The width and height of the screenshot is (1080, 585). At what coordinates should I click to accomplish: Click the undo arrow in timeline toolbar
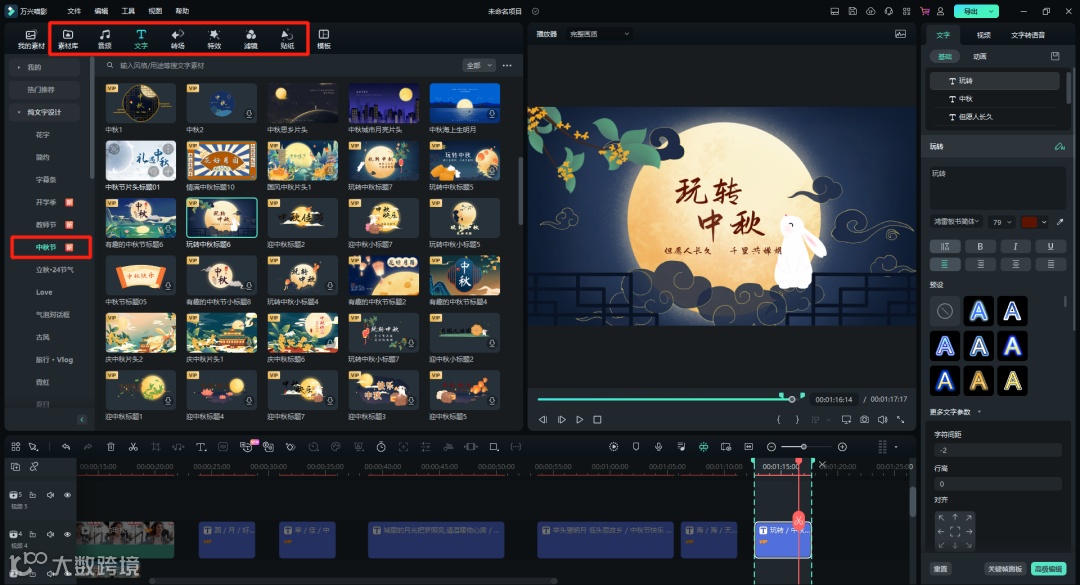click(x=66, y=447)
